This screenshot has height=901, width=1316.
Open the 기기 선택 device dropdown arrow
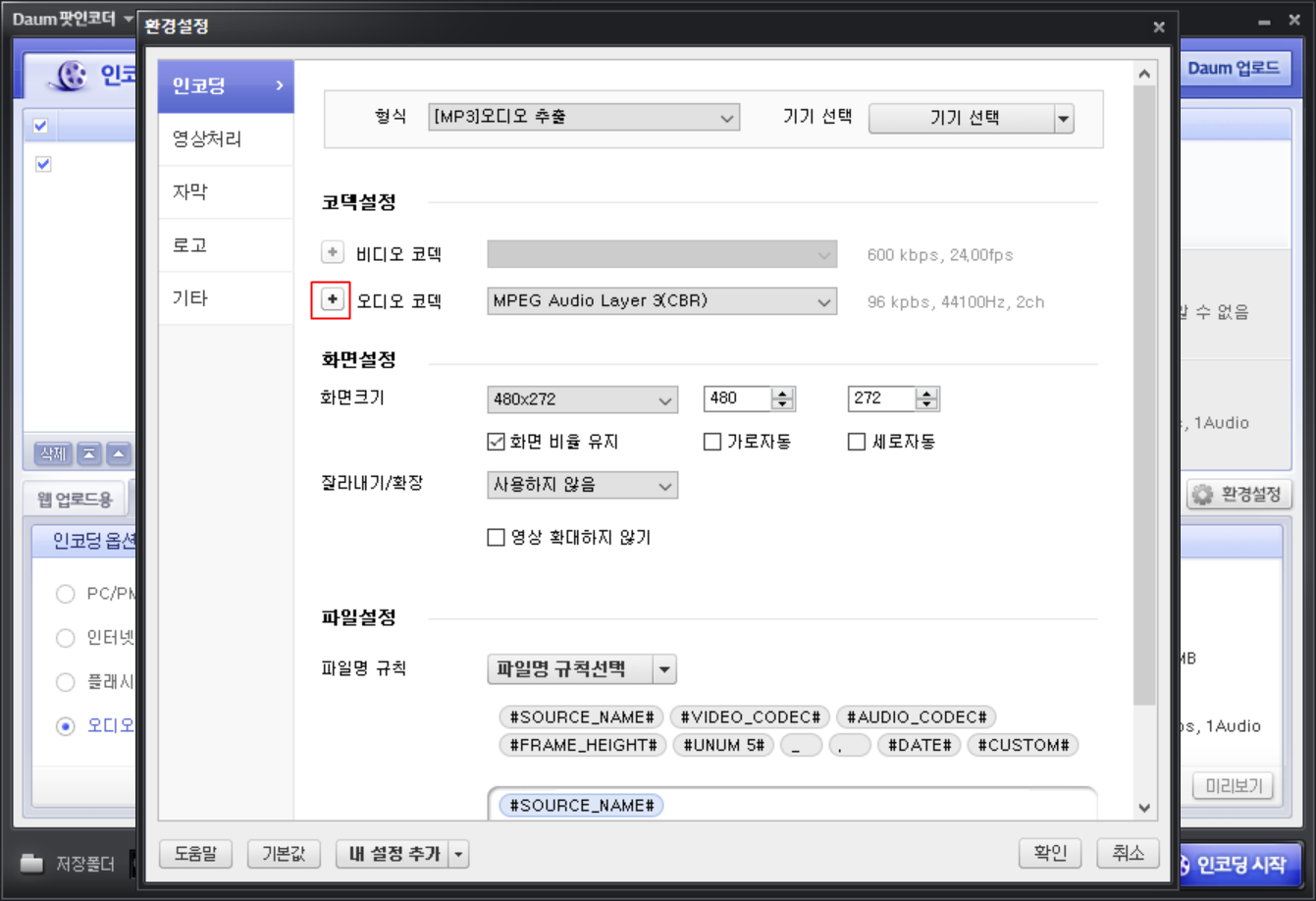click(x=1064, y=119)
